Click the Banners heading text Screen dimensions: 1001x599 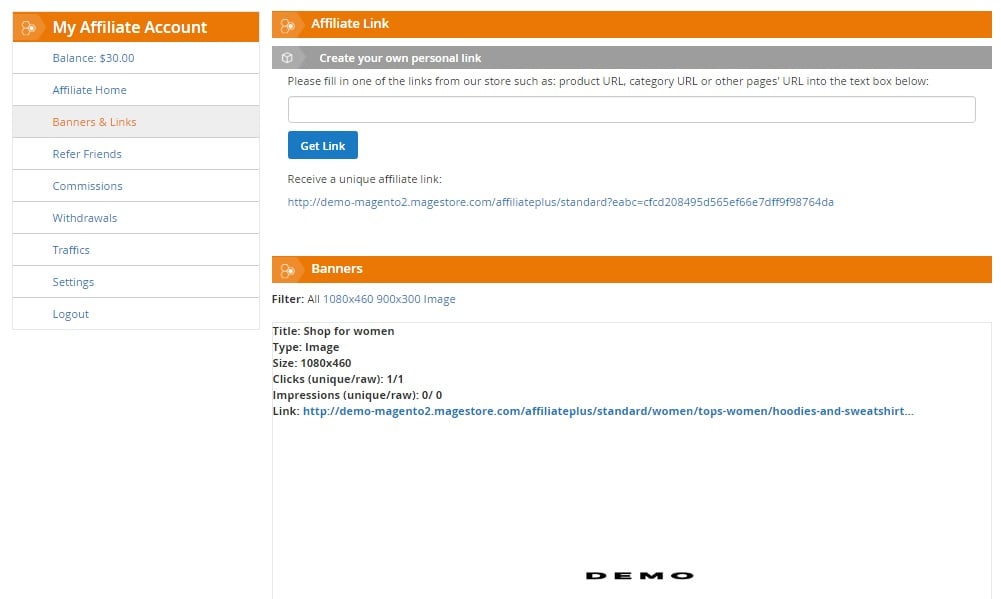point(337,269)
